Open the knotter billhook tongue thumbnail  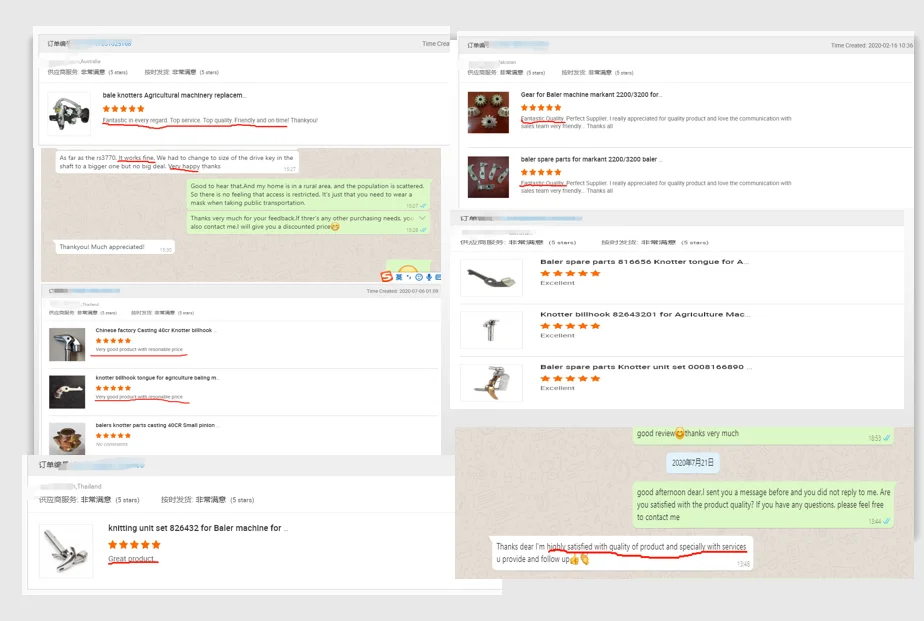[x=67, y=392]
